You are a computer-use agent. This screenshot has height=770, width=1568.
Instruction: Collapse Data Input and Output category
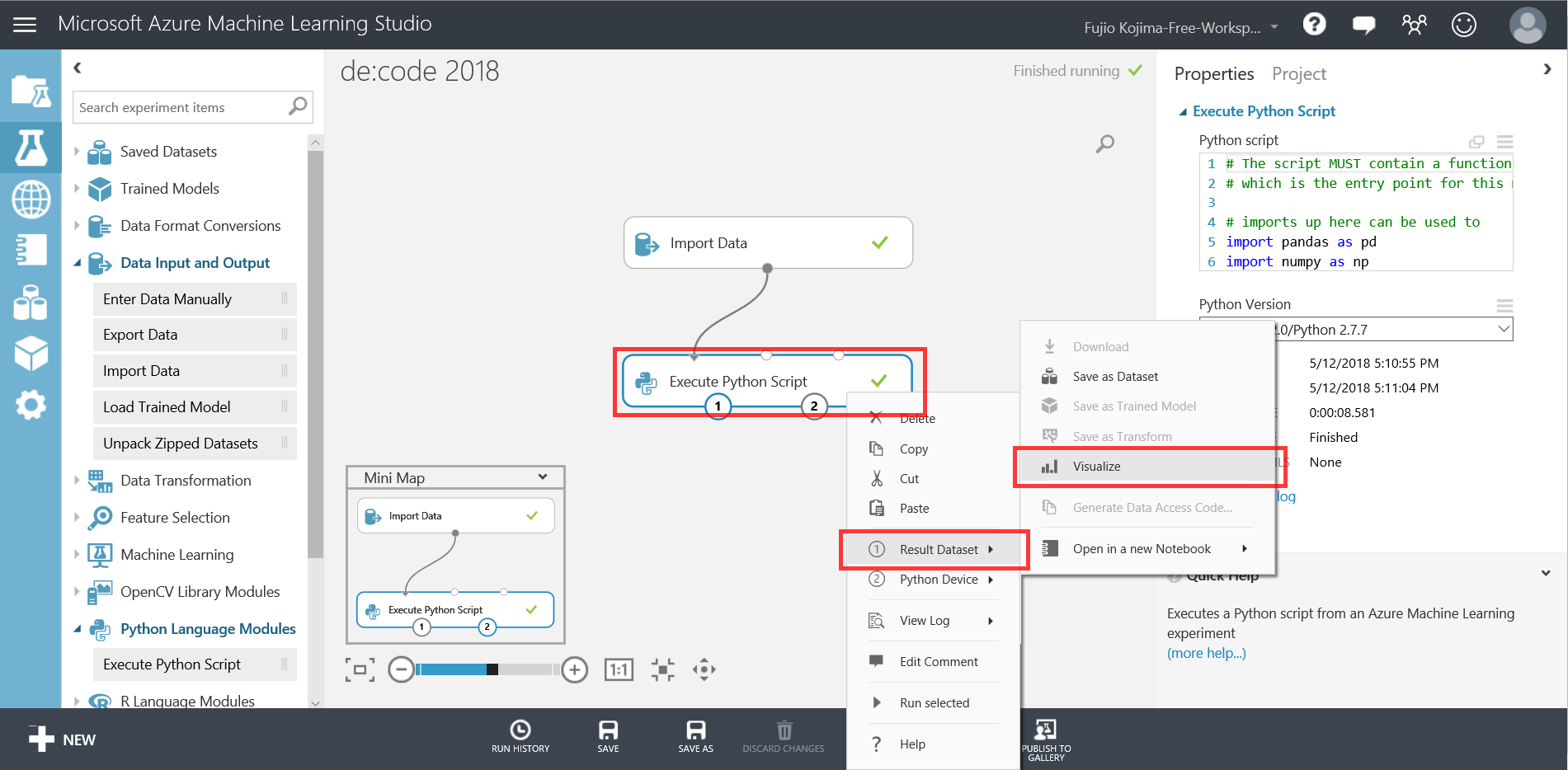(x=77, y=263)
